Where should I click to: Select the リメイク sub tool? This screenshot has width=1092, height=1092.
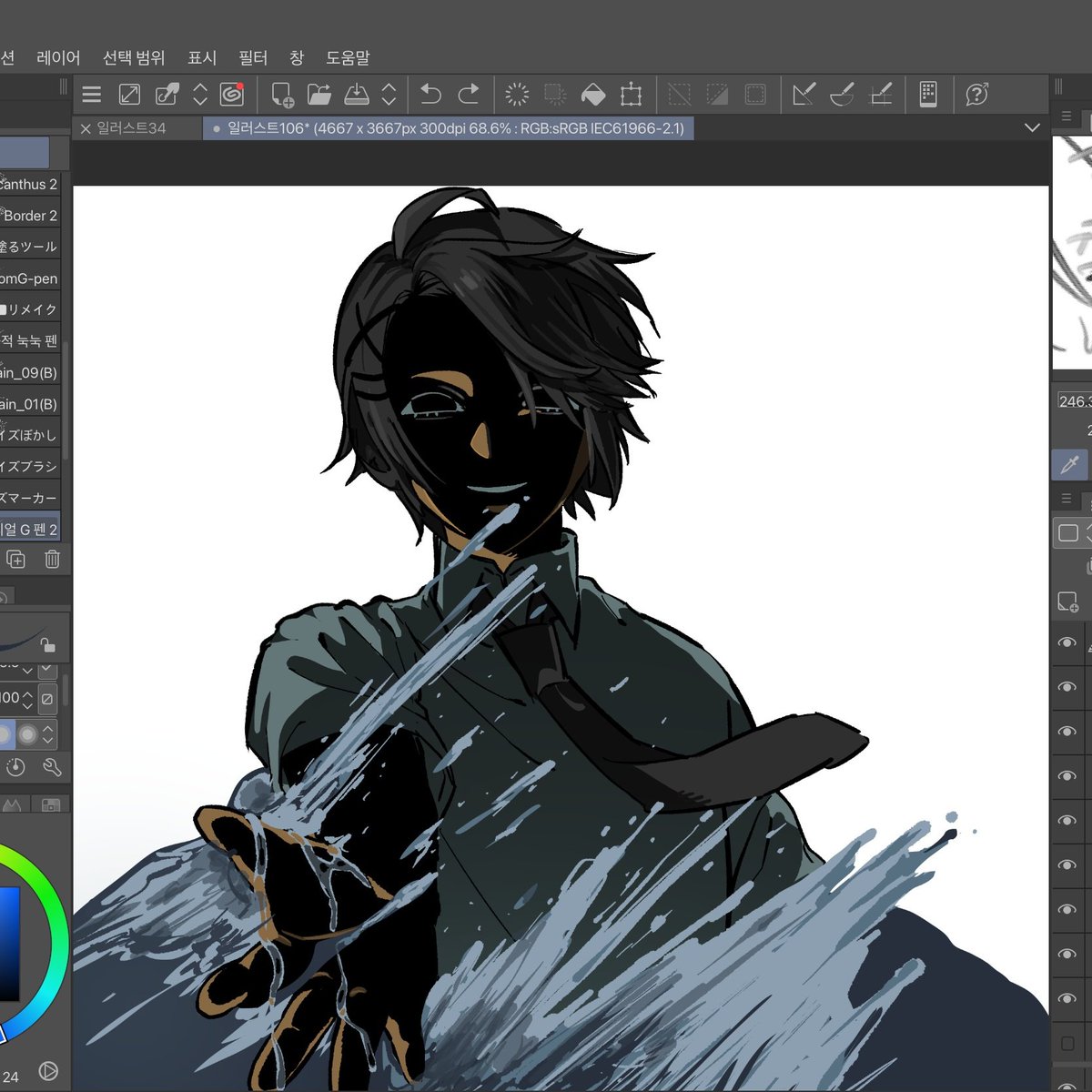(x=30, y=309)
